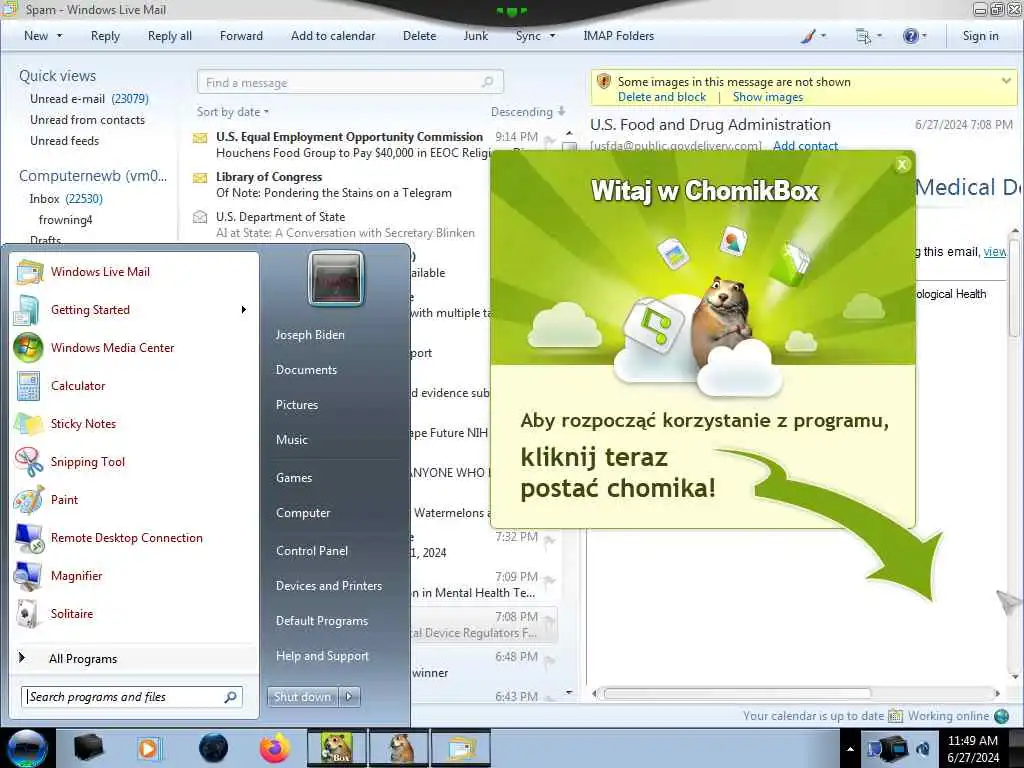The height and width of the screenshot is (768, 1024).
Task: Open Control Panel from Start menu
Action: click(312, 551)
